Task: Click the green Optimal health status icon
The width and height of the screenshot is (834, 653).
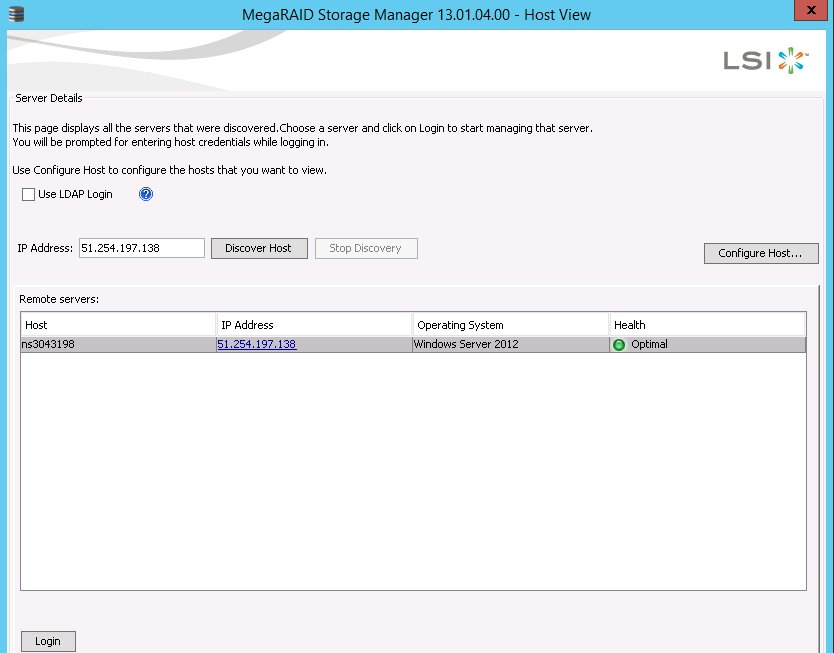Action: click(x=619, y=345)
